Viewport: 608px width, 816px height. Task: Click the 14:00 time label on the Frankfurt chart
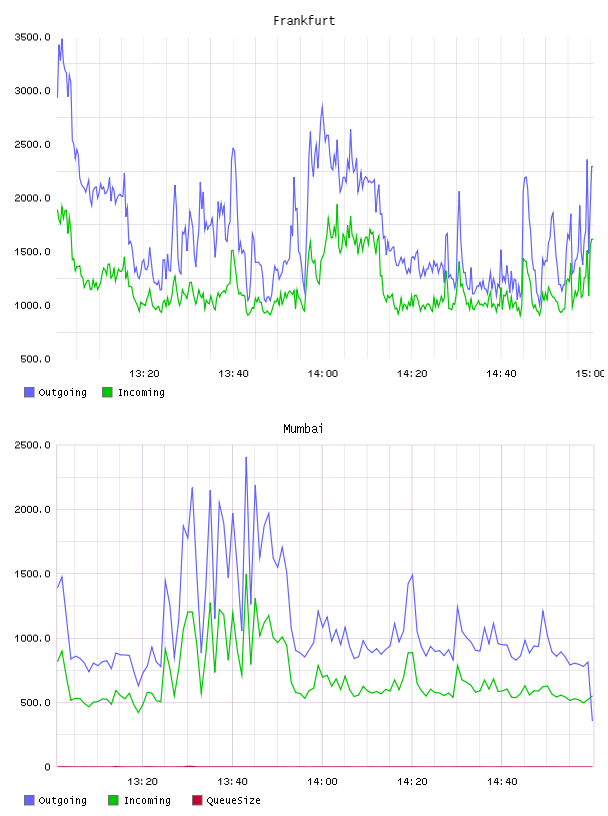(x=323, y=374)
